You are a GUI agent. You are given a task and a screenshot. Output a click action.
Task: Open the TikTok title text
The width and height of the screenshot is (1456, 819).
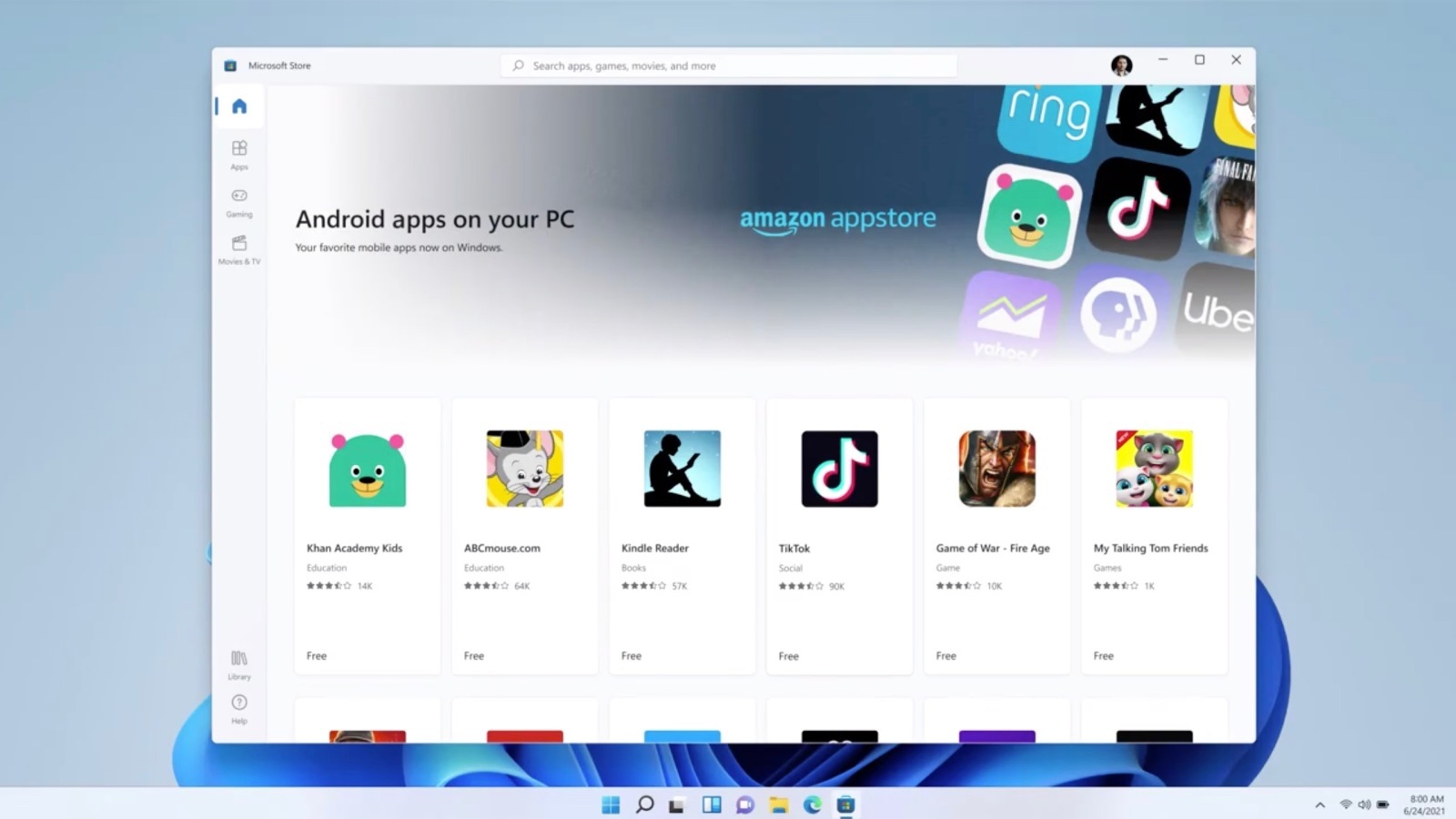(x=794, y=548)
